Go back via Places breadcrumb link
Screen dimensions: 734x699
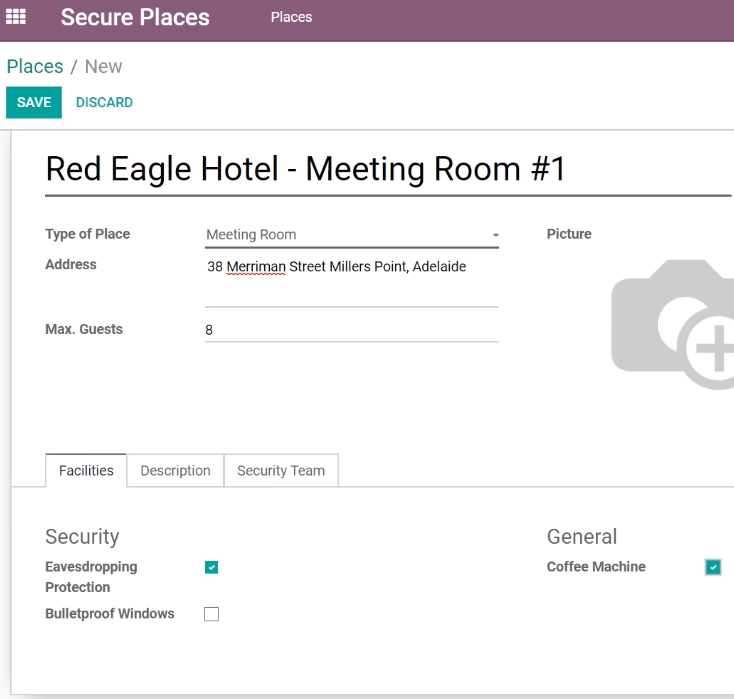[x=35, y=66]
